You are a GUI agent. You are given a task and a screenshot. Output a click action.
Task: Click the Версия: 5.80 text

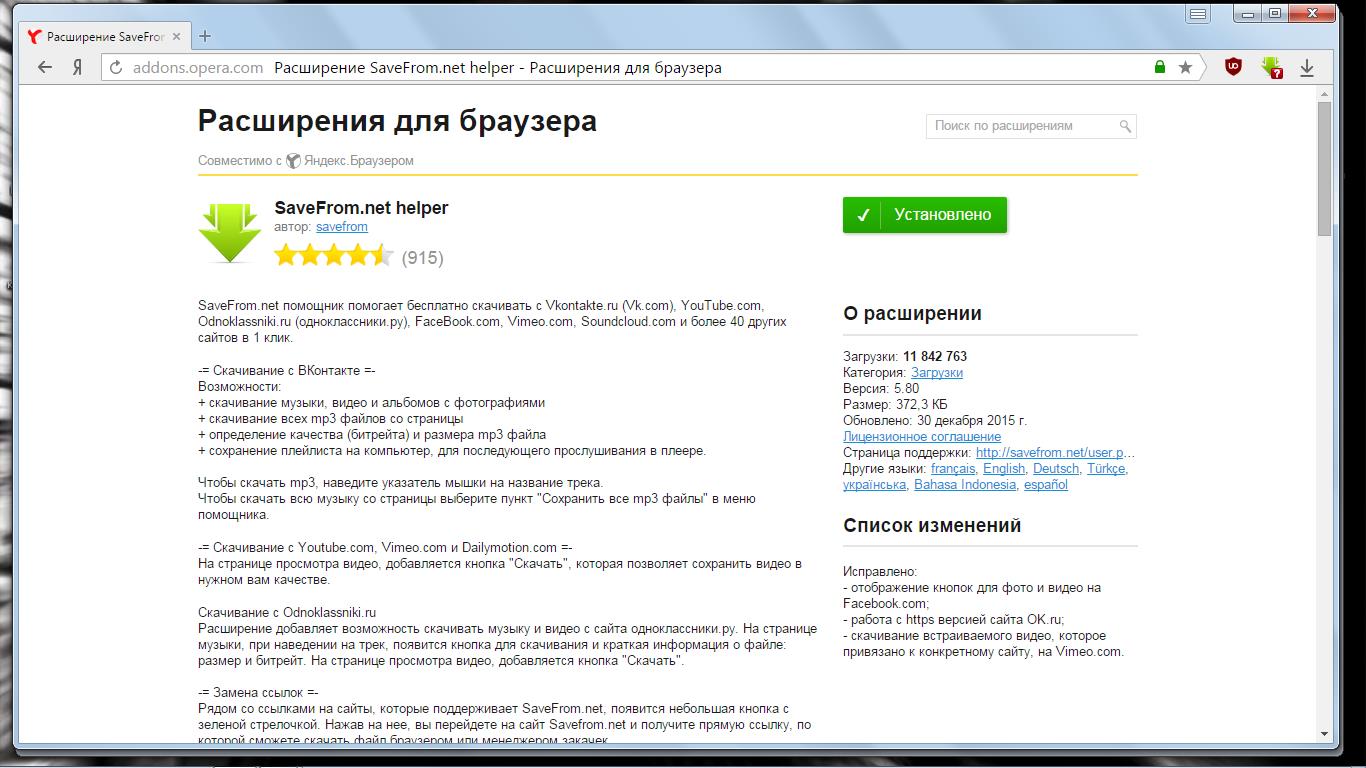pos(881,388)
